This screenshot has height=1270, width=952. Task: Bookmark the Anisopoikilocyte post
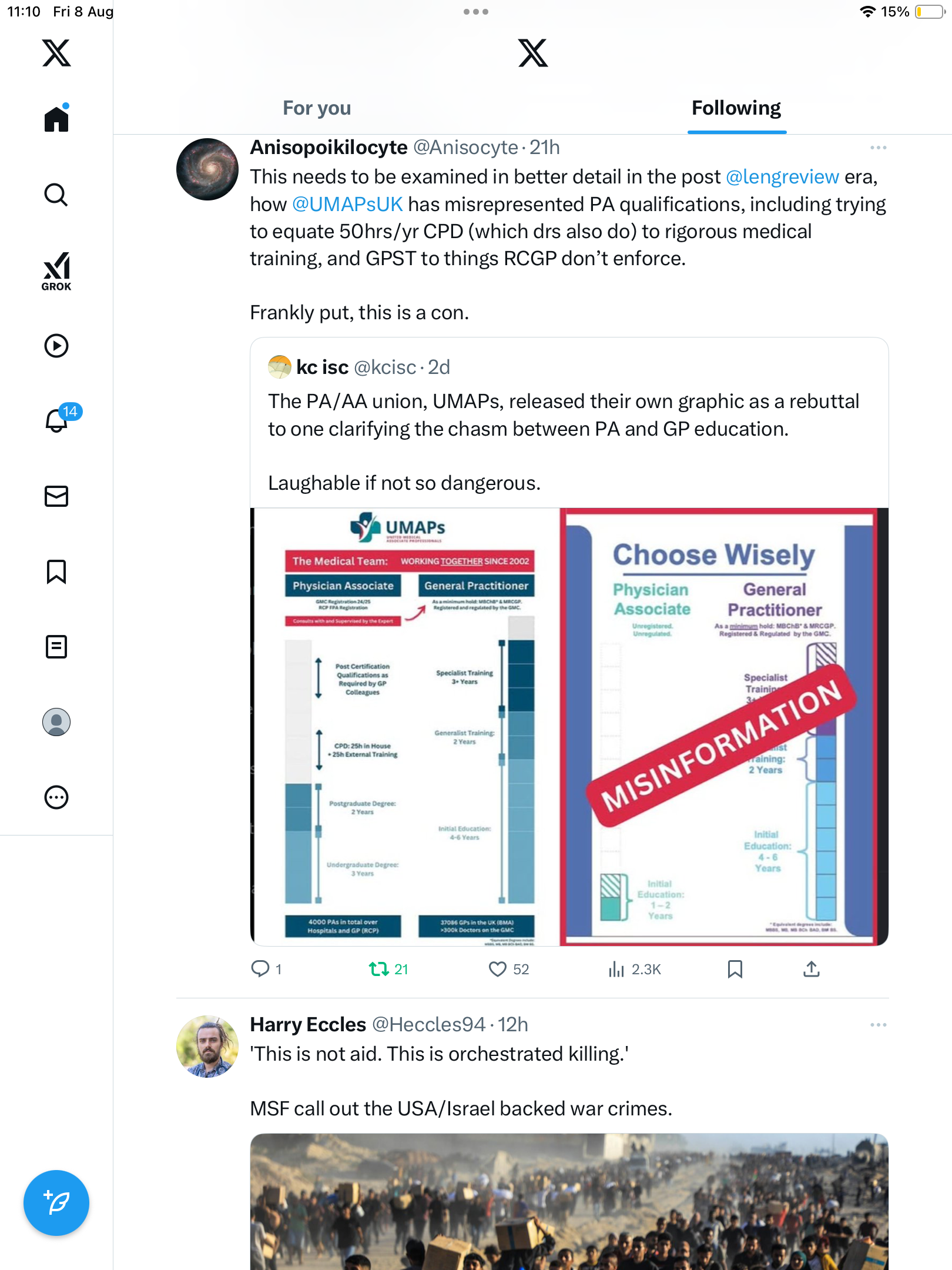click(735, 969)
